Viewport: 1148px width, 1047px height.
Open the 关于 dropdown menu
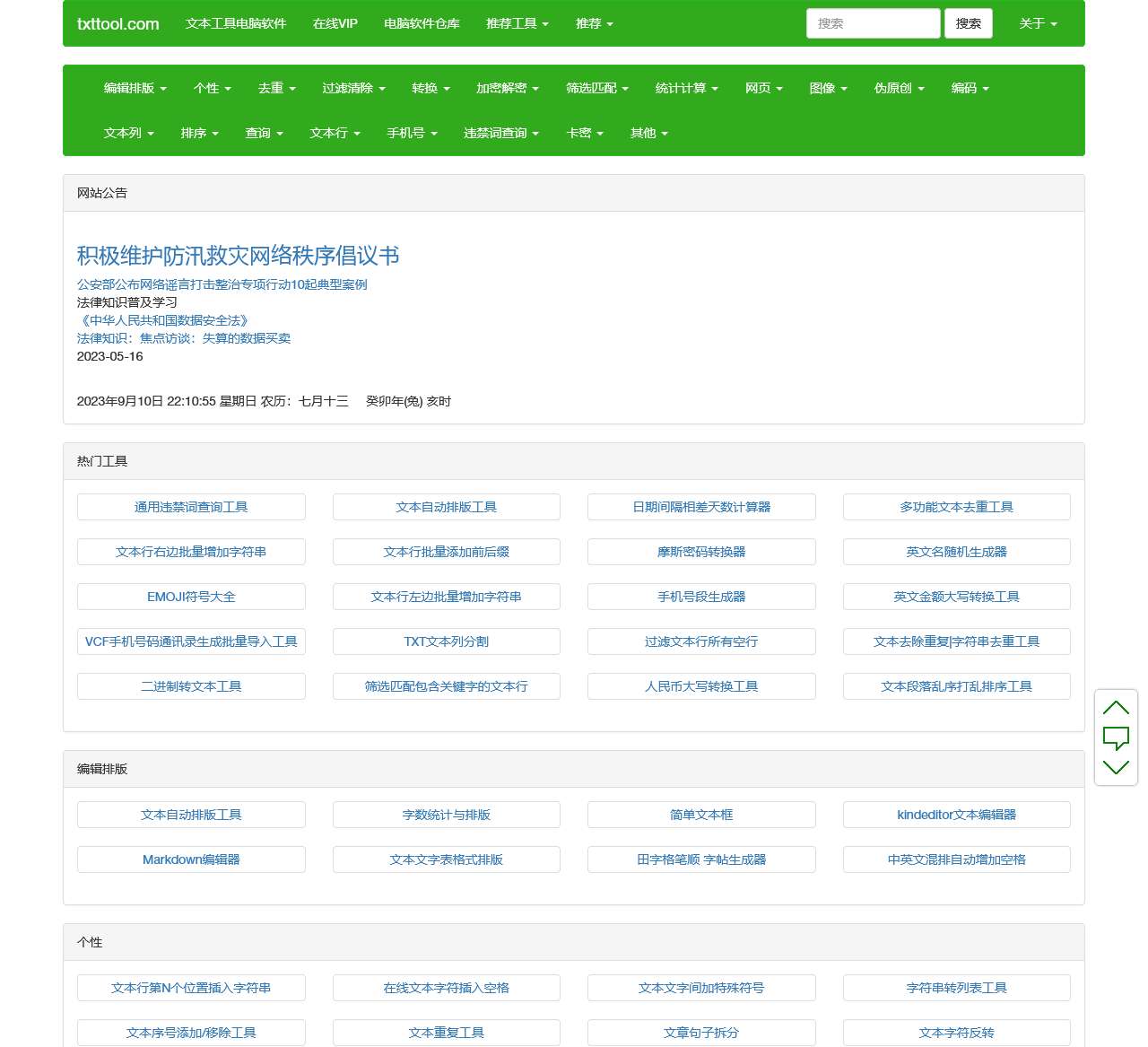tap(1038, 23)
